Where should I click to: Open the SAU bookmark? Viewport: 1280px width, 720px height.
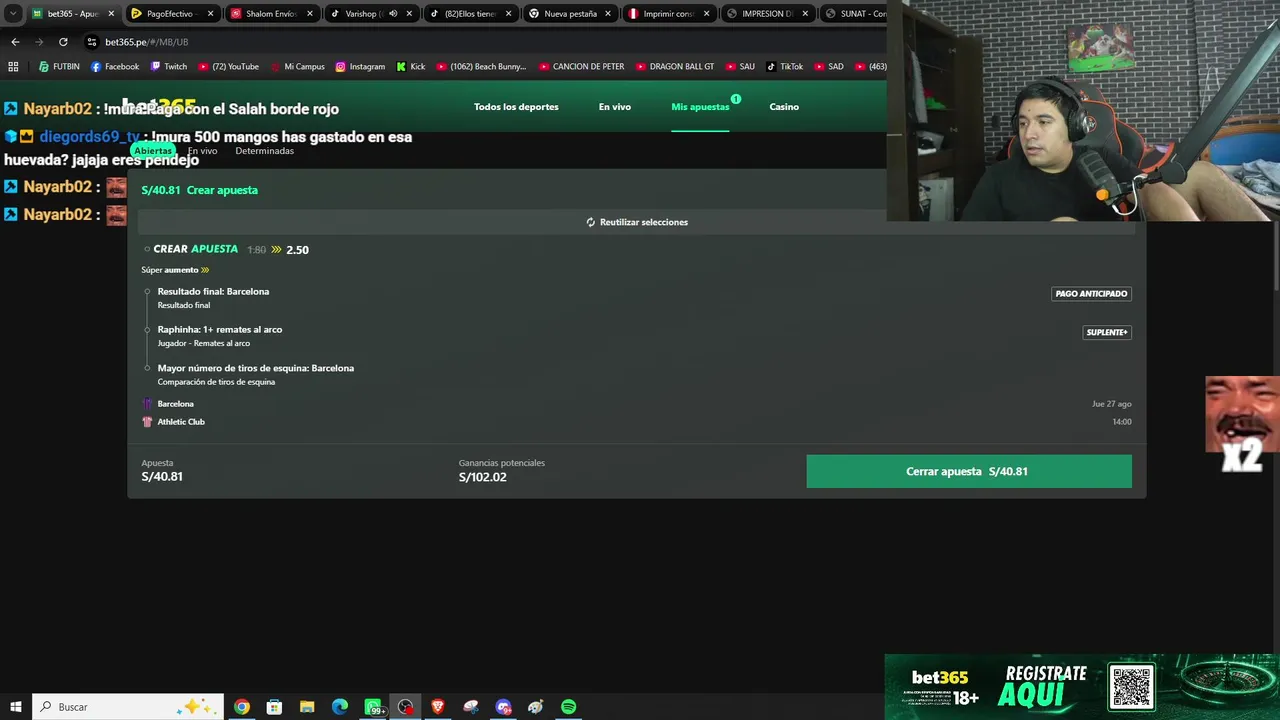click(740, 67)
